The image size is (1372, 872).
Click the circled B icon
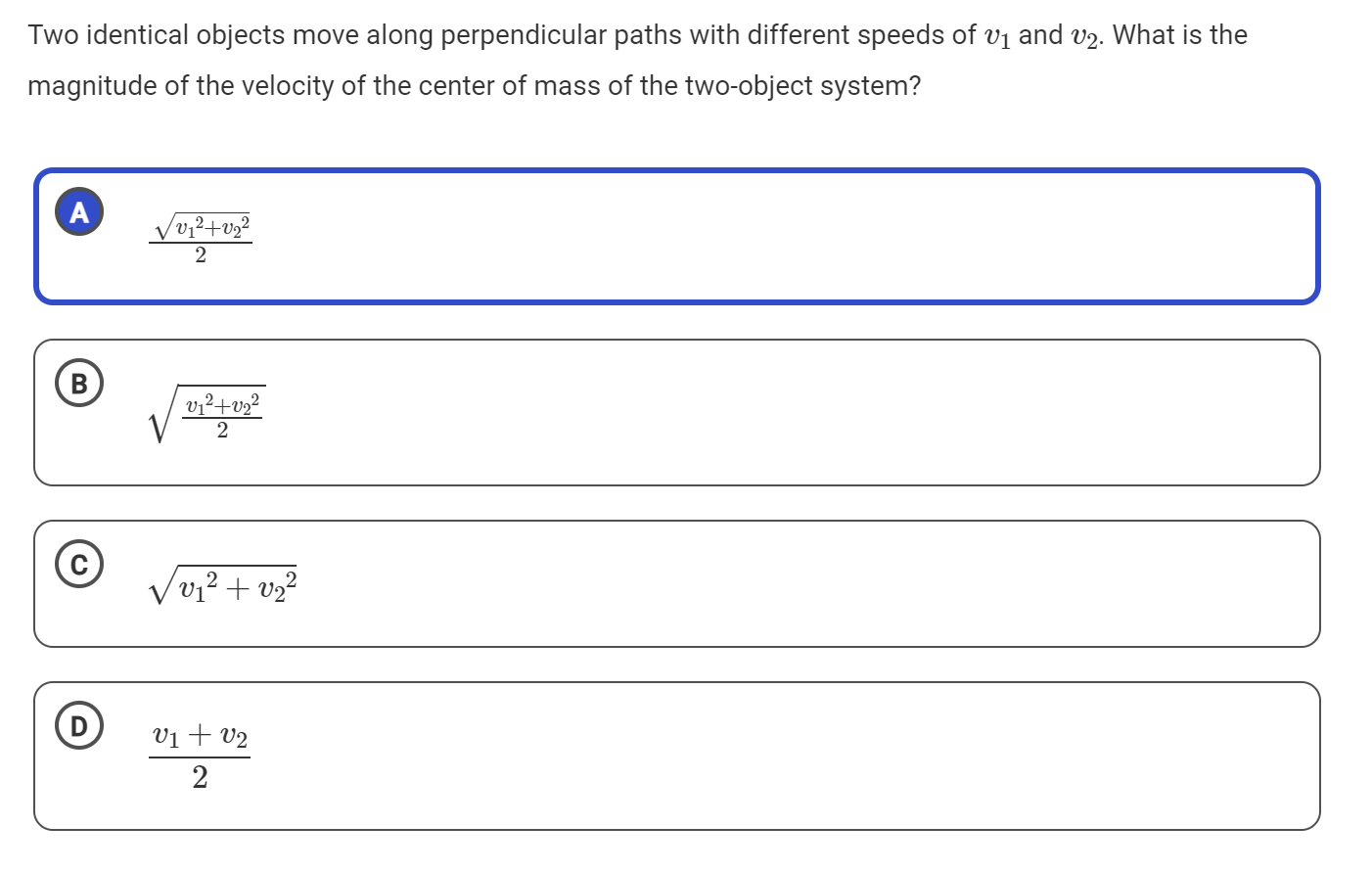79,384
